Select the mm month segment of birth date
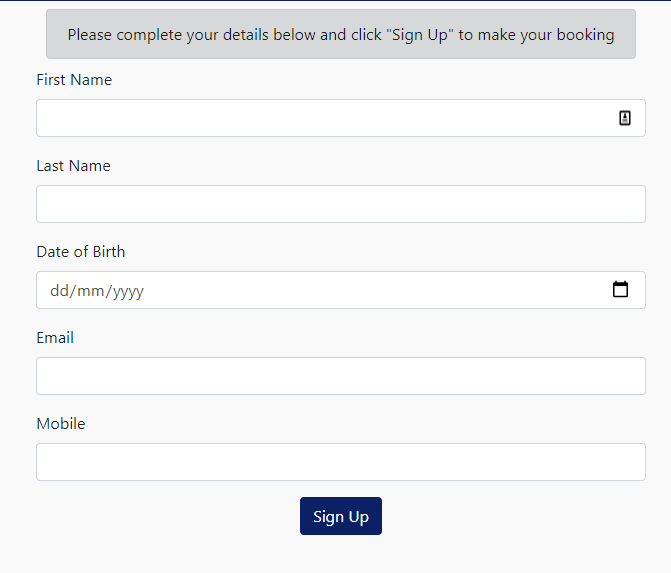The height and width of the screenshot is (573, 671). 90,291
